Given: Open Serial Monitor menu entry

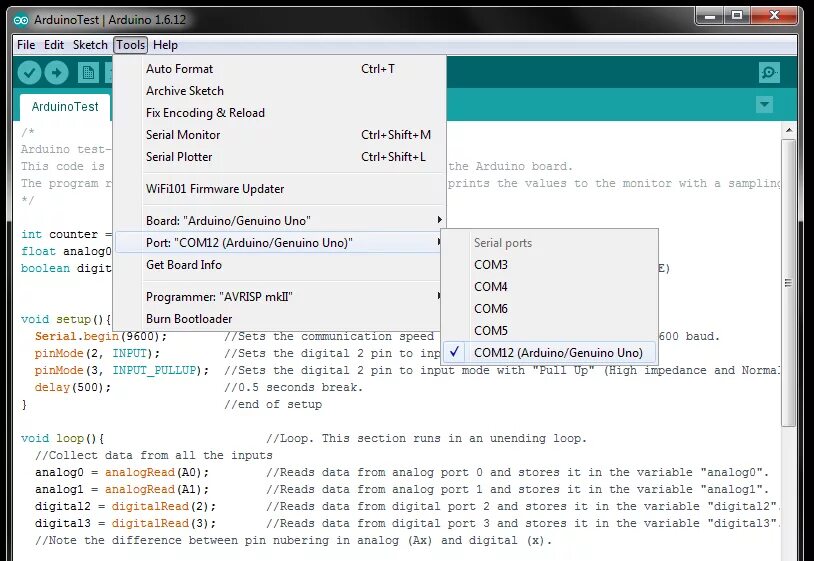Looking at the screenshot, I should 280,135.
